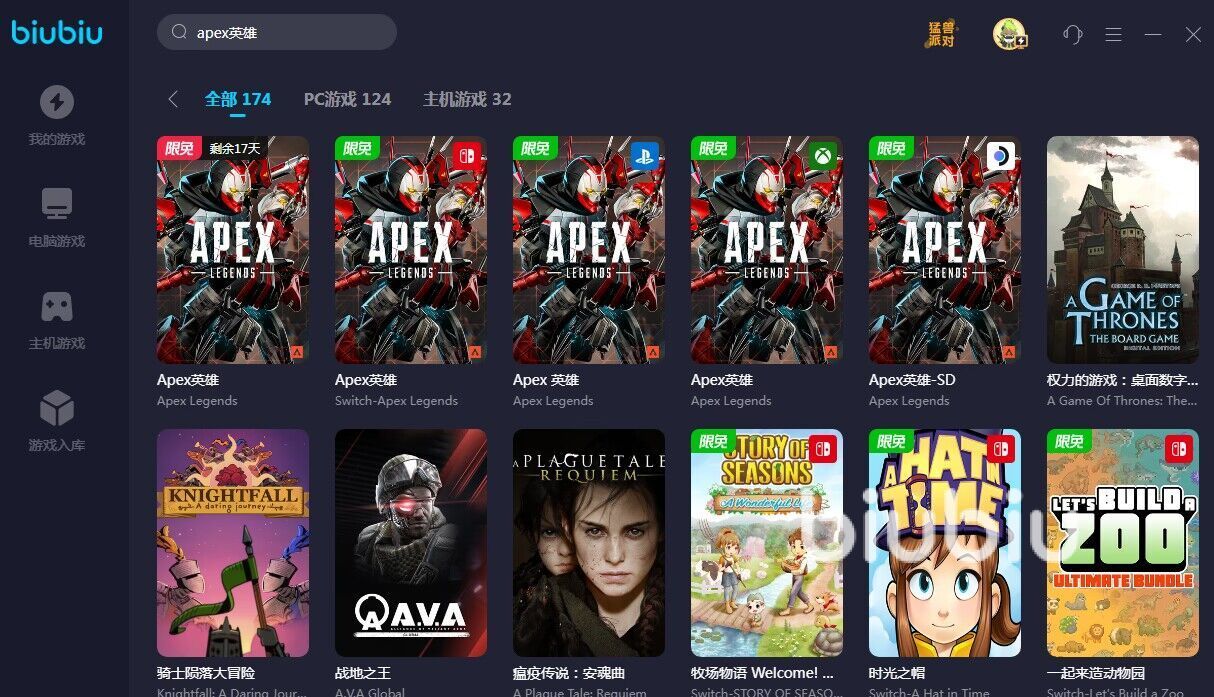The width and height of the screenshot is (1214, 697).
Task: Open My Games lightning icon in sidebar
Action: tap(57, 102)
